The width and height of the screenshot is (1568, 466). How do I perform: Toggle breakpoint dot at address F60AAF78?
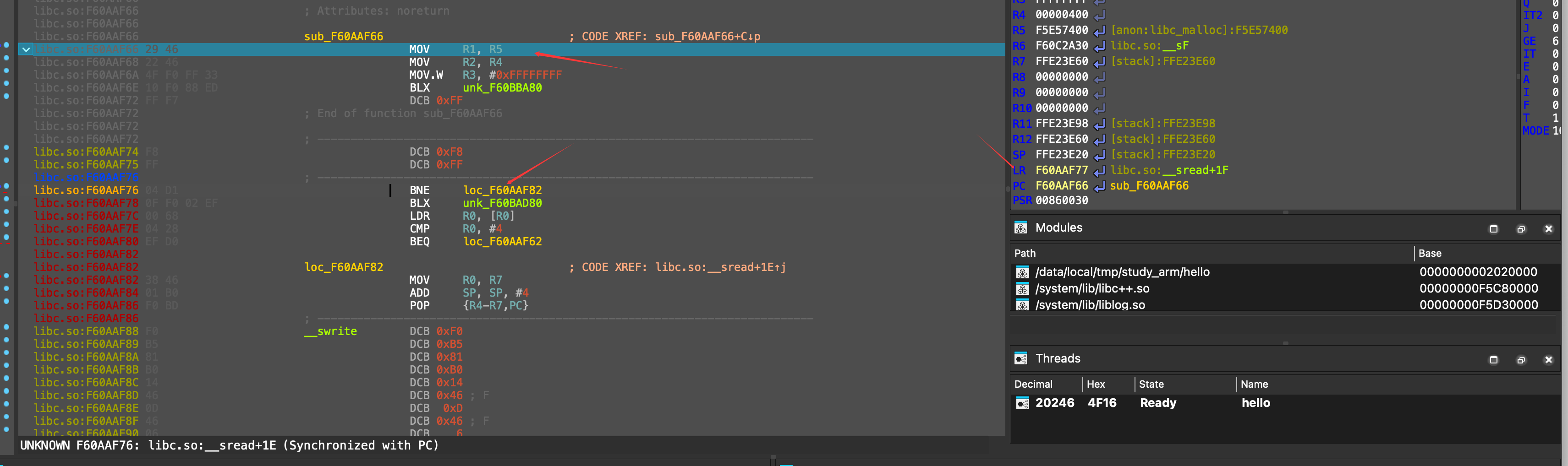[x=7, y=199]
